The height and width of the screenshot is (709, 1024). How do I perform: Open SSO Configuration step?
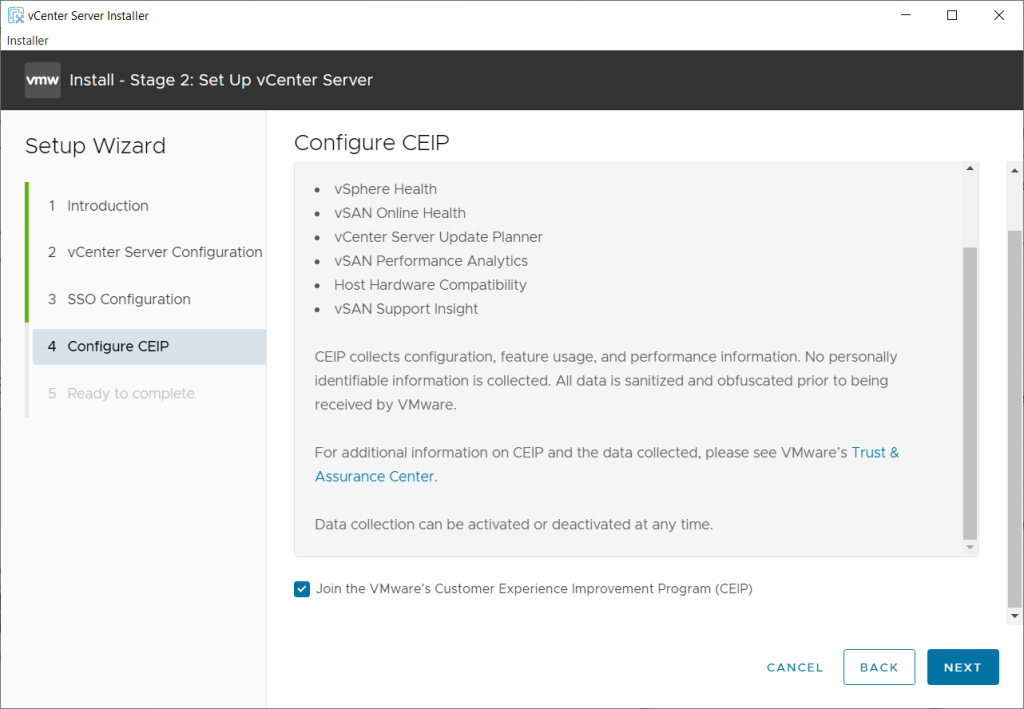tap(128, 299)
